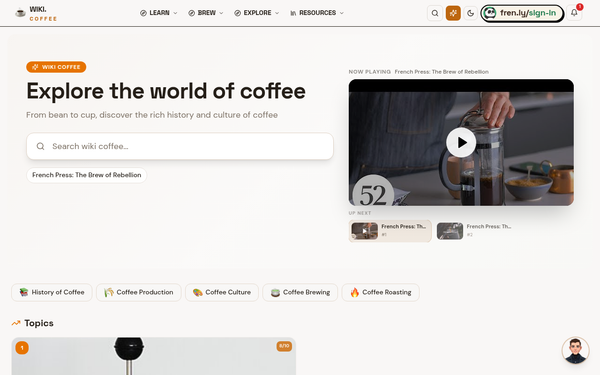
Task: Click the colorful icon on Culture chip
Action: [197, 293]
